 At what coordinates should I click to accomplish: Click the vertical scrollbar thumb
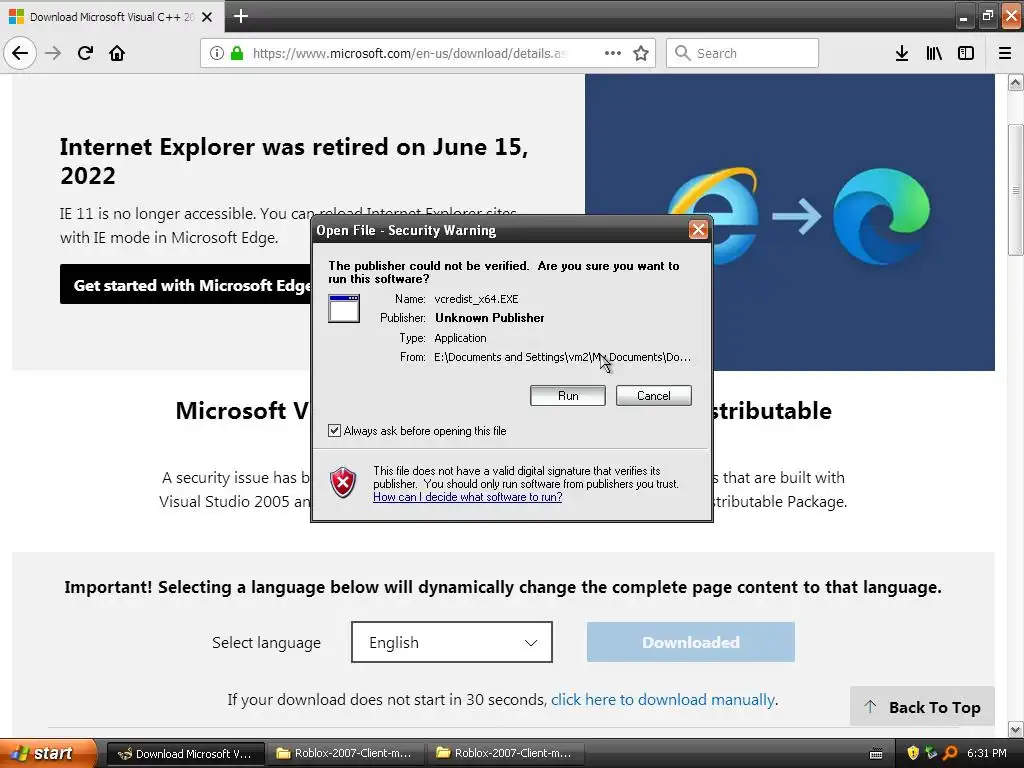1016,189
